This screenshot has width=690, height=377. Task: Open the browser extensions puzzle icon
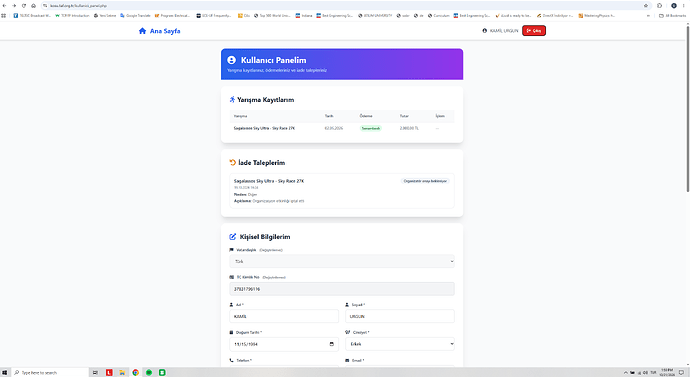click(659, 6)
